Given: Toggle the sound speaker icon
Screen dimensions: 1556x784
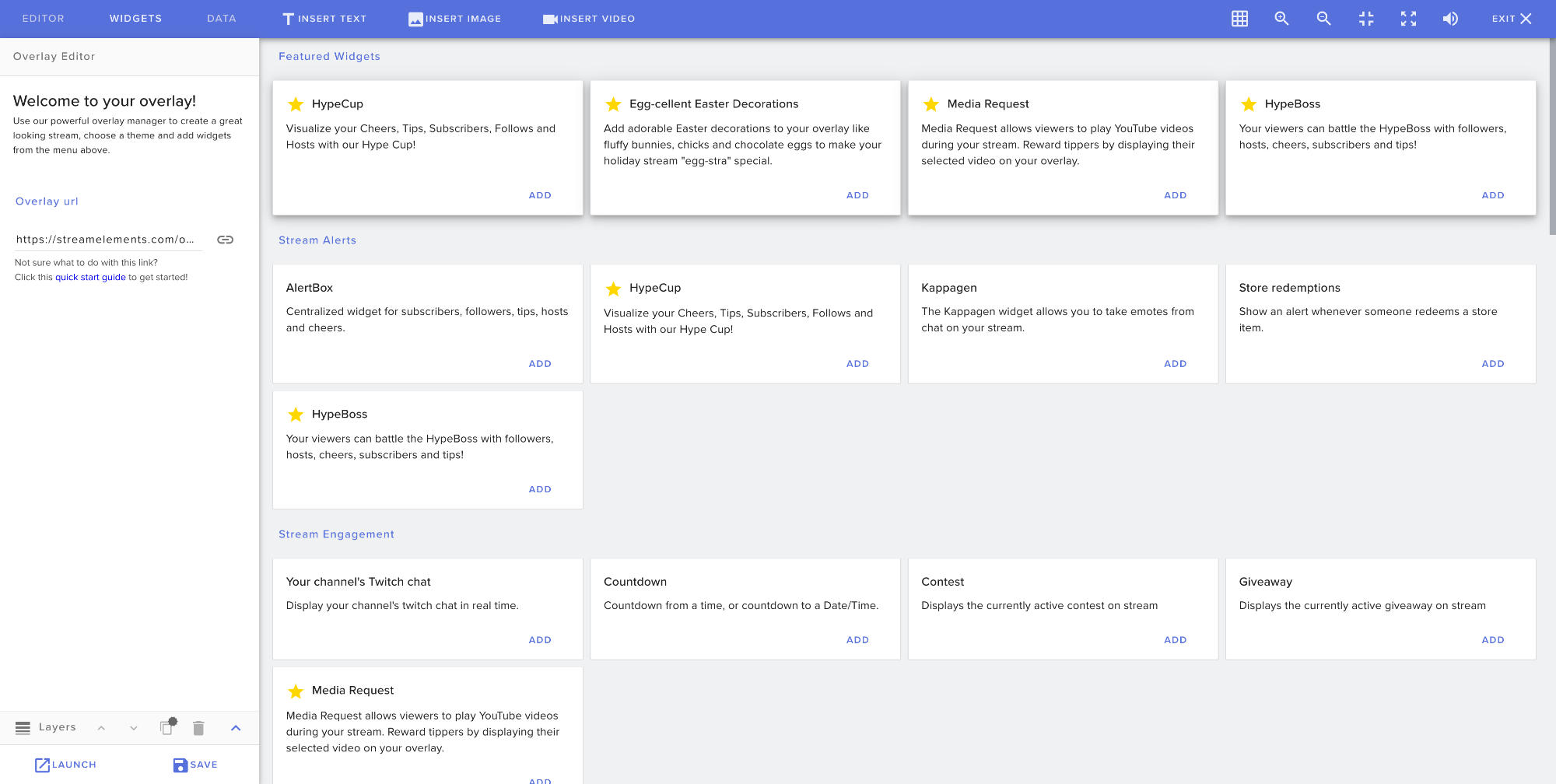Looking at the screenshot, I should tap(1450, 19).
